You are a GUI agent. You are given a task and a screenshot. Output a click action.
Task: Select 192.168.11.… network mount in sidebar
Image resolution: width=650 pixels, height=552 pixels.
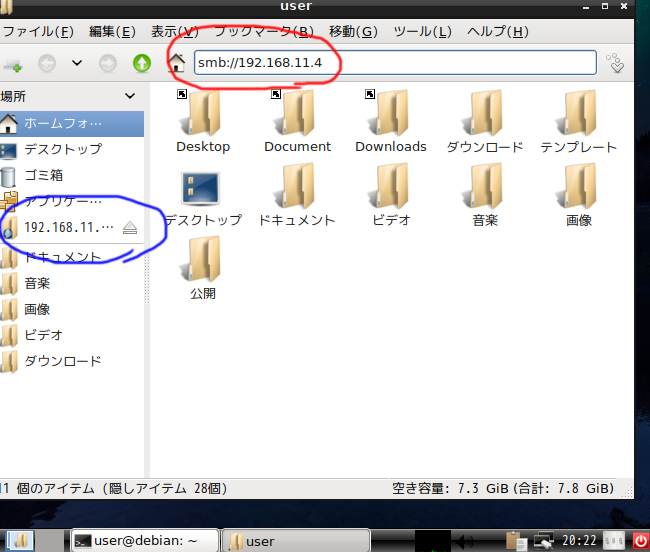pos(60,227)
